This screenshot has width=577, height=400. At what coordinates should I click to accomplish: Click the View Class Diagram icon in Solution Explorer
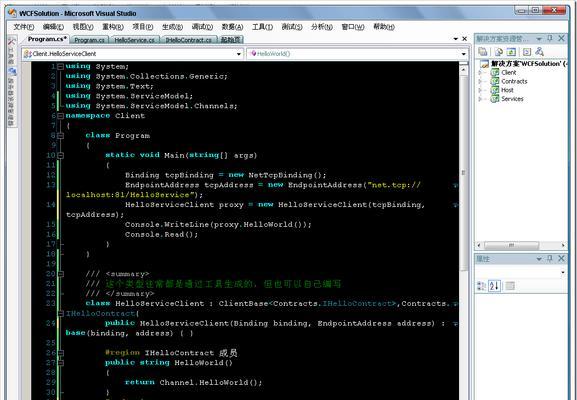click(539, 52)
